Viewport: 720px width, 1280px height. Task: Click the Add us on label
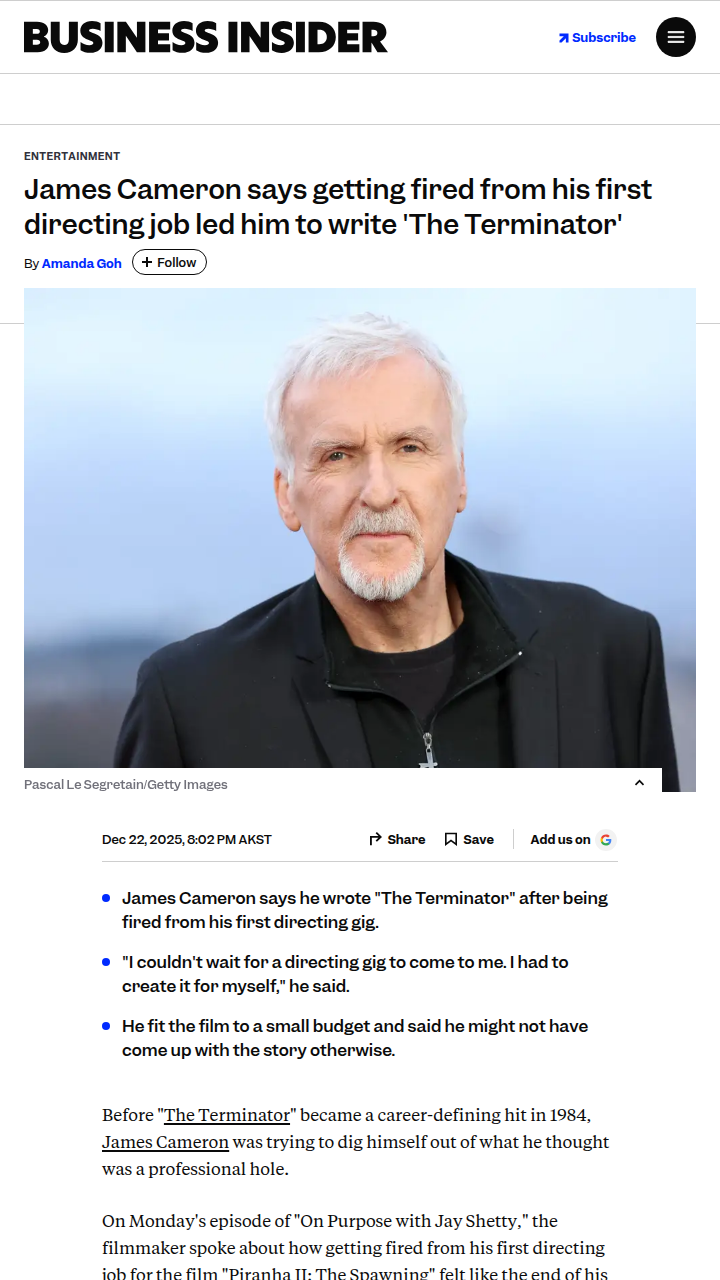click(x=560, y=839)
